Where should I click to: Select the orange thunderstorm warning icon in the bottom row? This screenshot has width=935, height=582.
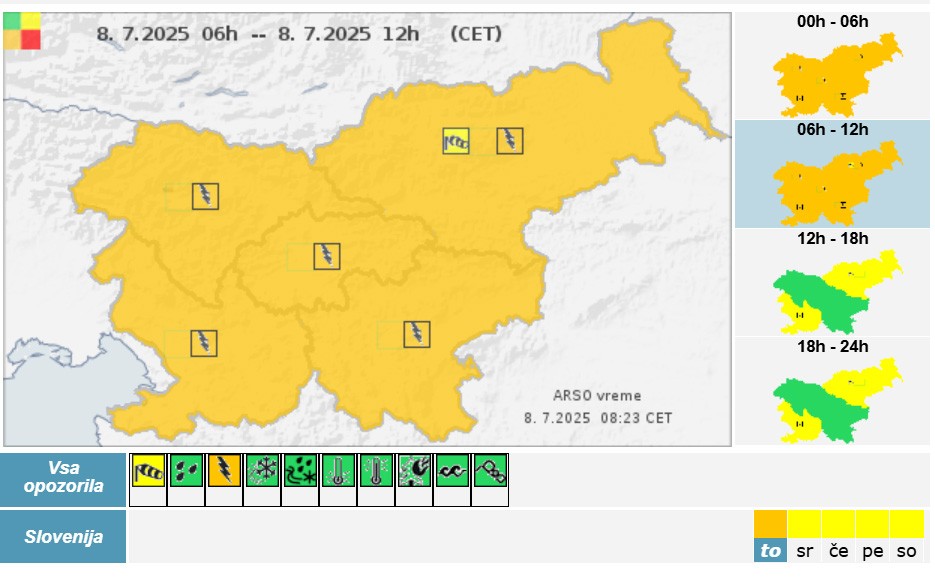click(224, 470)
